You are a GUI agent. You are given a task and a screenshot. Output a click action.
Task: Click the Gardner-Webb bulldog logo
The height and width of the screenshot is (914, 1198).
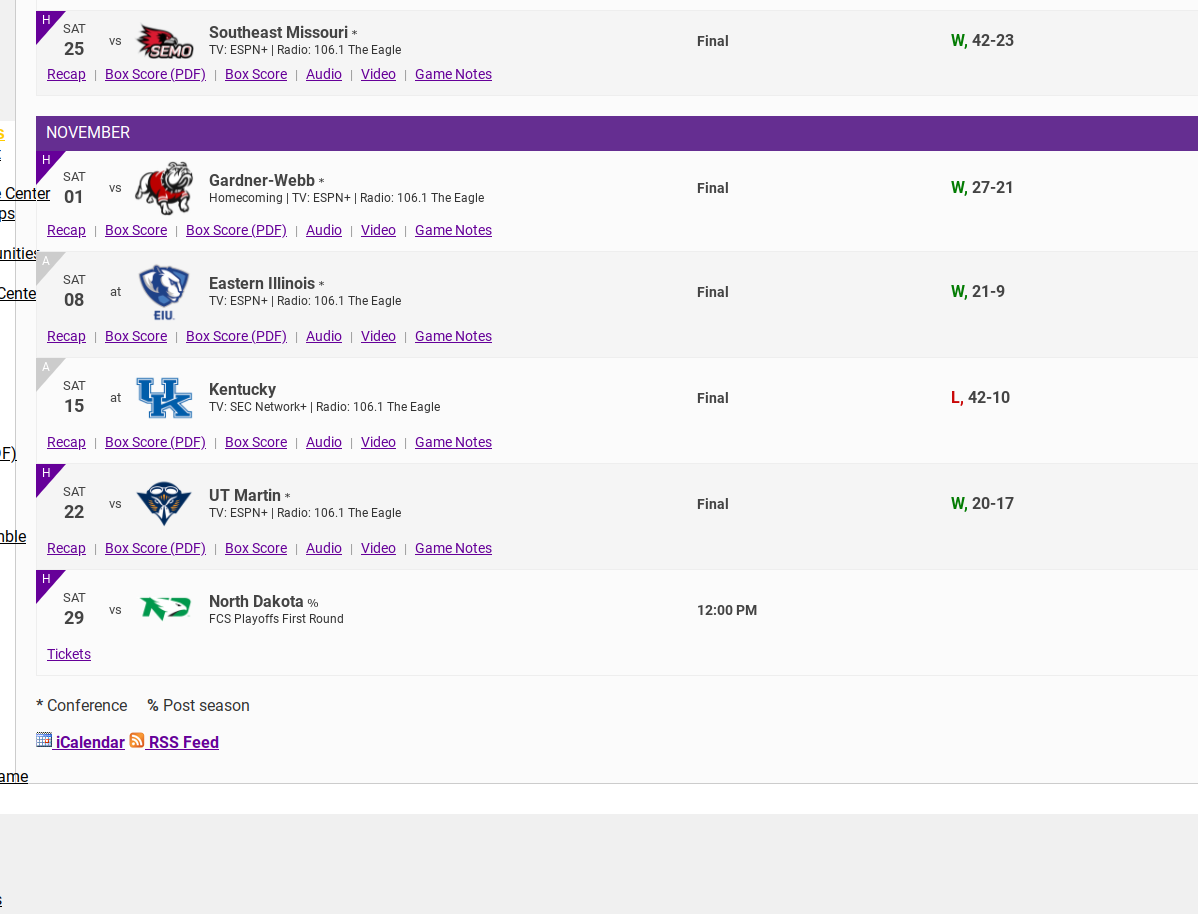tap(164, 188)
